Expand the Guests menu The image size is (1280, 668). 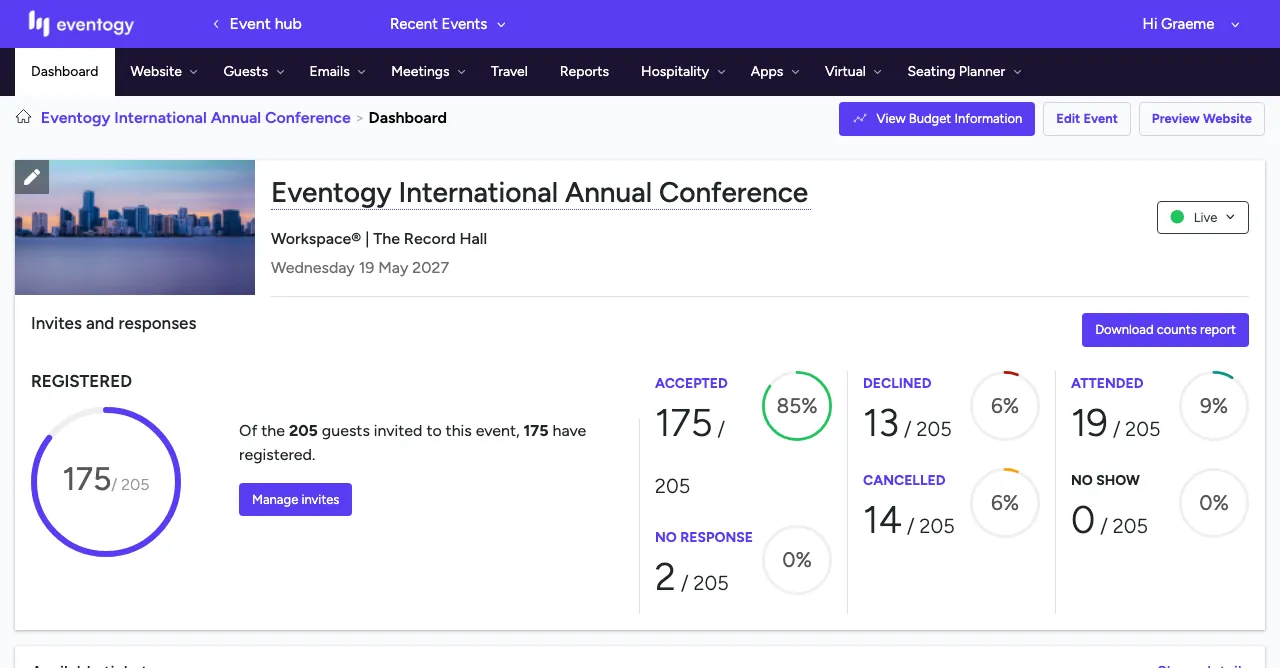click(x=254, y=72)
